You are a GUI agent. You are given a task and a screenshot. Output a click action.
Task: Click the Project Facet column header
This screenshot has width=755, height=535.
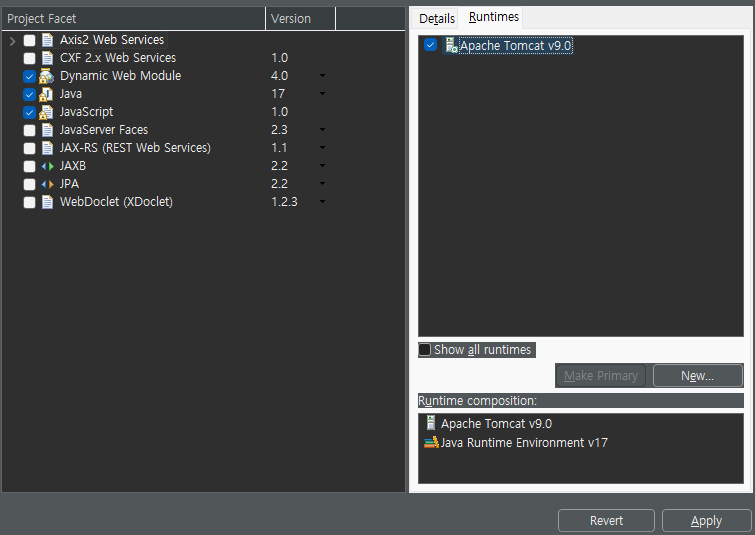tap(133, 19)
